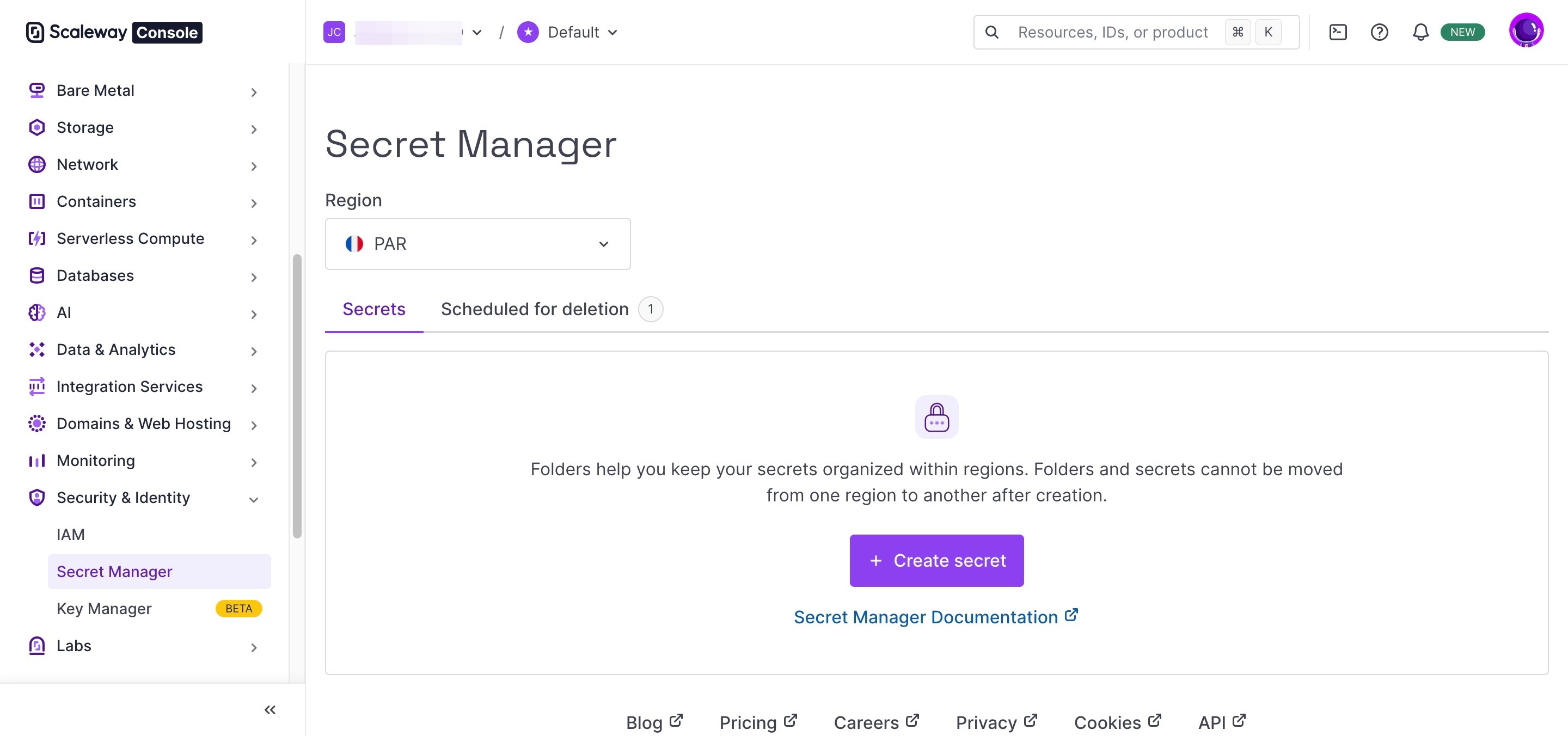
Task: Open the Data & Analytics icon
Action: [37, 349]
